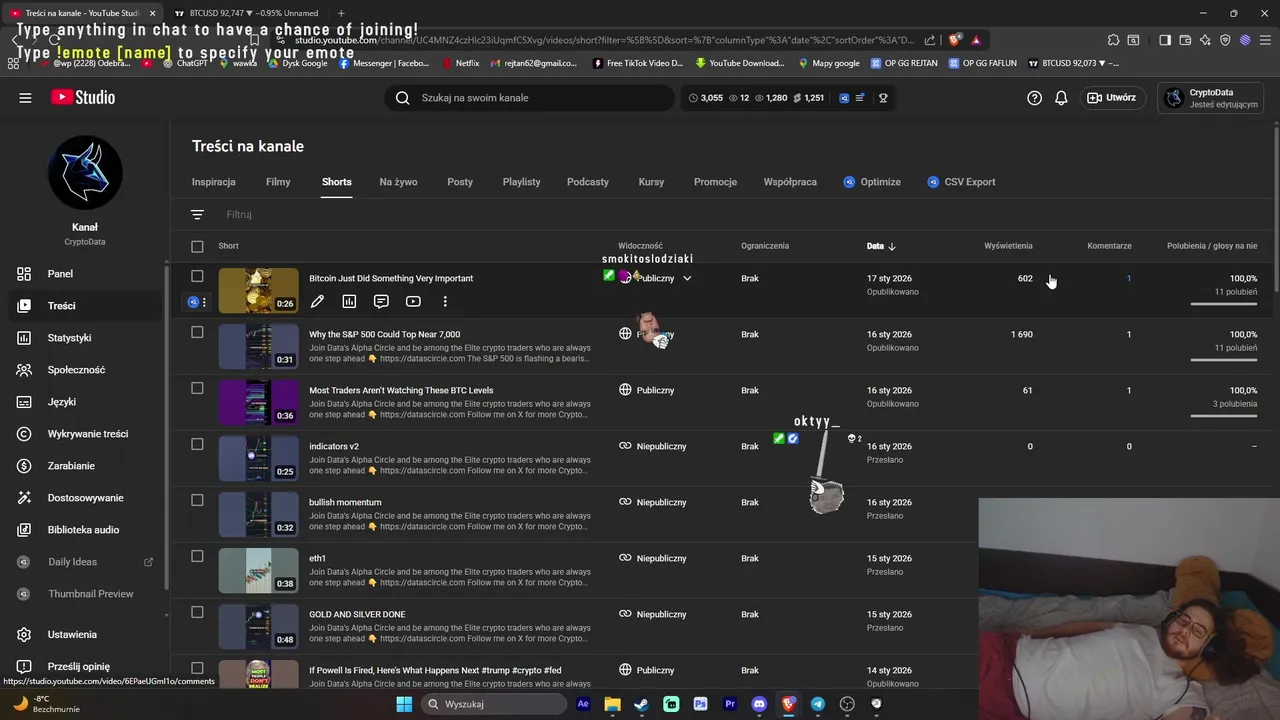Open three-dot options for Bitcoin Just Did short
1280x720 pixels.
pyautogui.click(x=445, y=301)
